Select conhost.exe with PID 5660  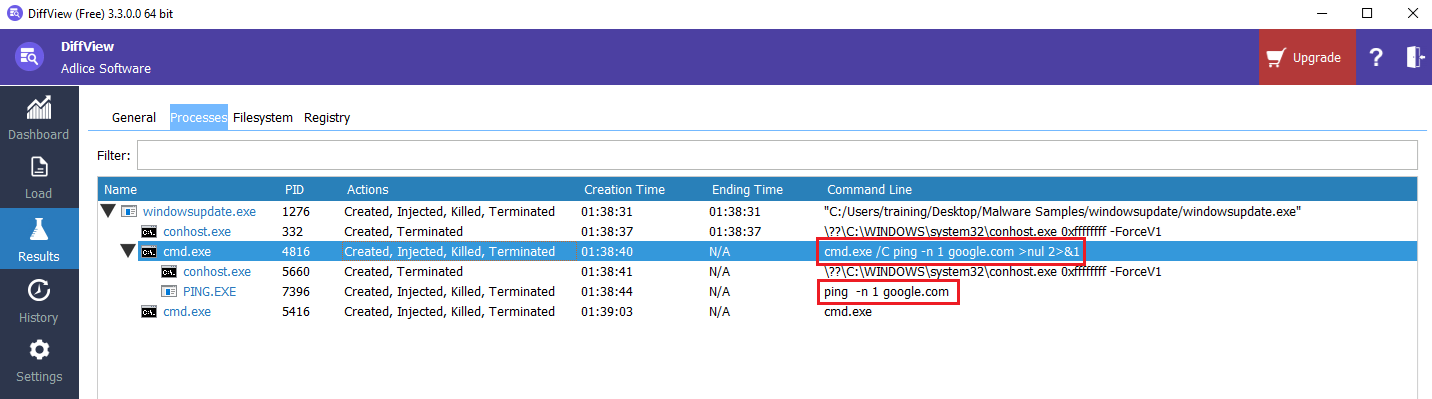click(757, 271)
